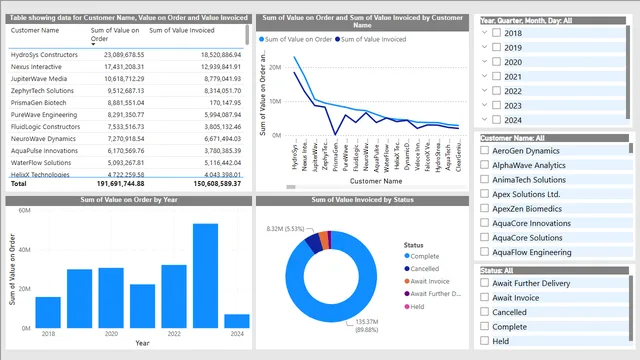
Task: Click Await Further D... legend dot
Action: pyautogui.click(x=407, y=293)
